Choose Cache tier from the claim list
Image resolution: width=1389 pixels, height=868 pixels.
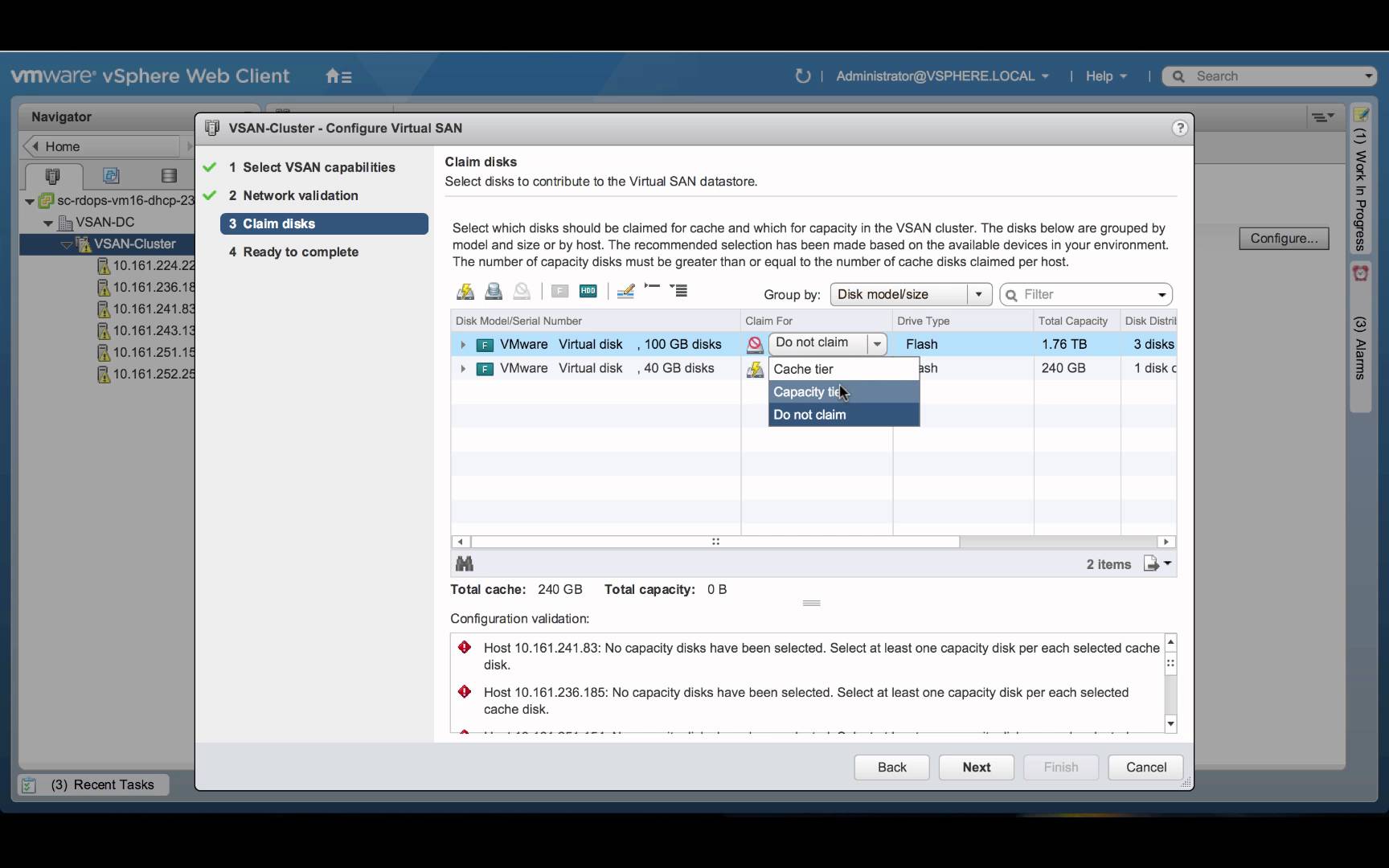844,369
